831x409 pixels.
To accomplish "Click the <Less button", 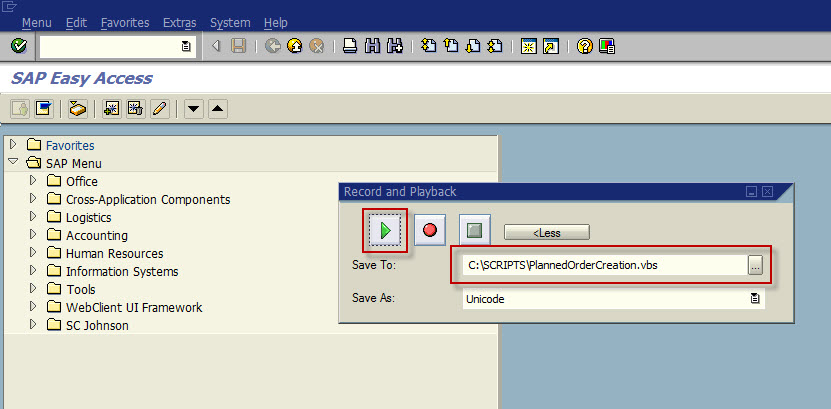I will [x=546, y=232].
